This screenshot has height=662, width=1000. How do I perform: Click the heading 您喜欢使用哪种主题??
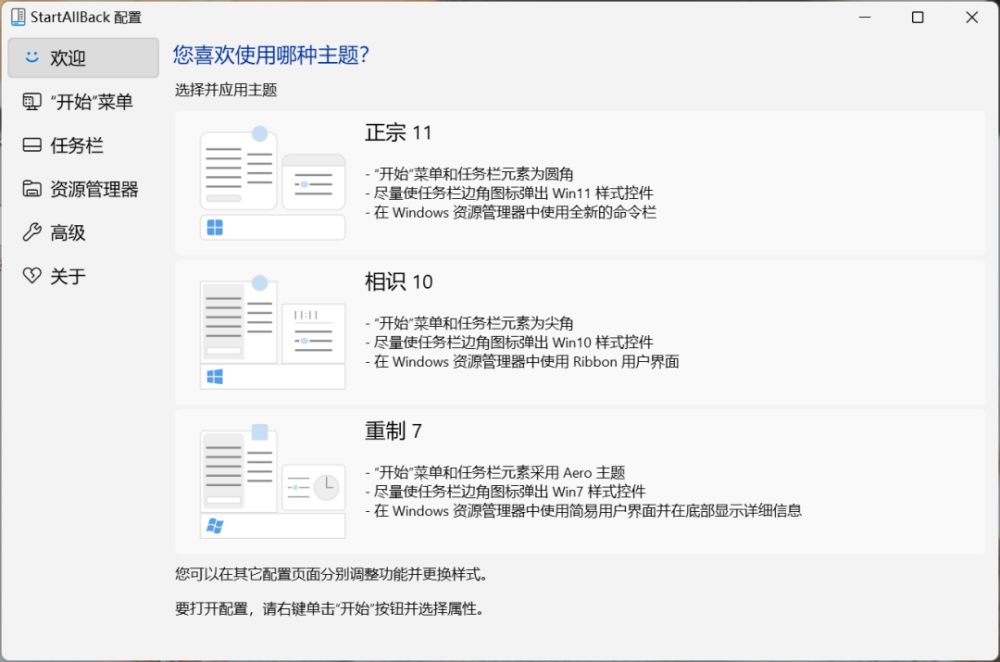coord(271,55)
